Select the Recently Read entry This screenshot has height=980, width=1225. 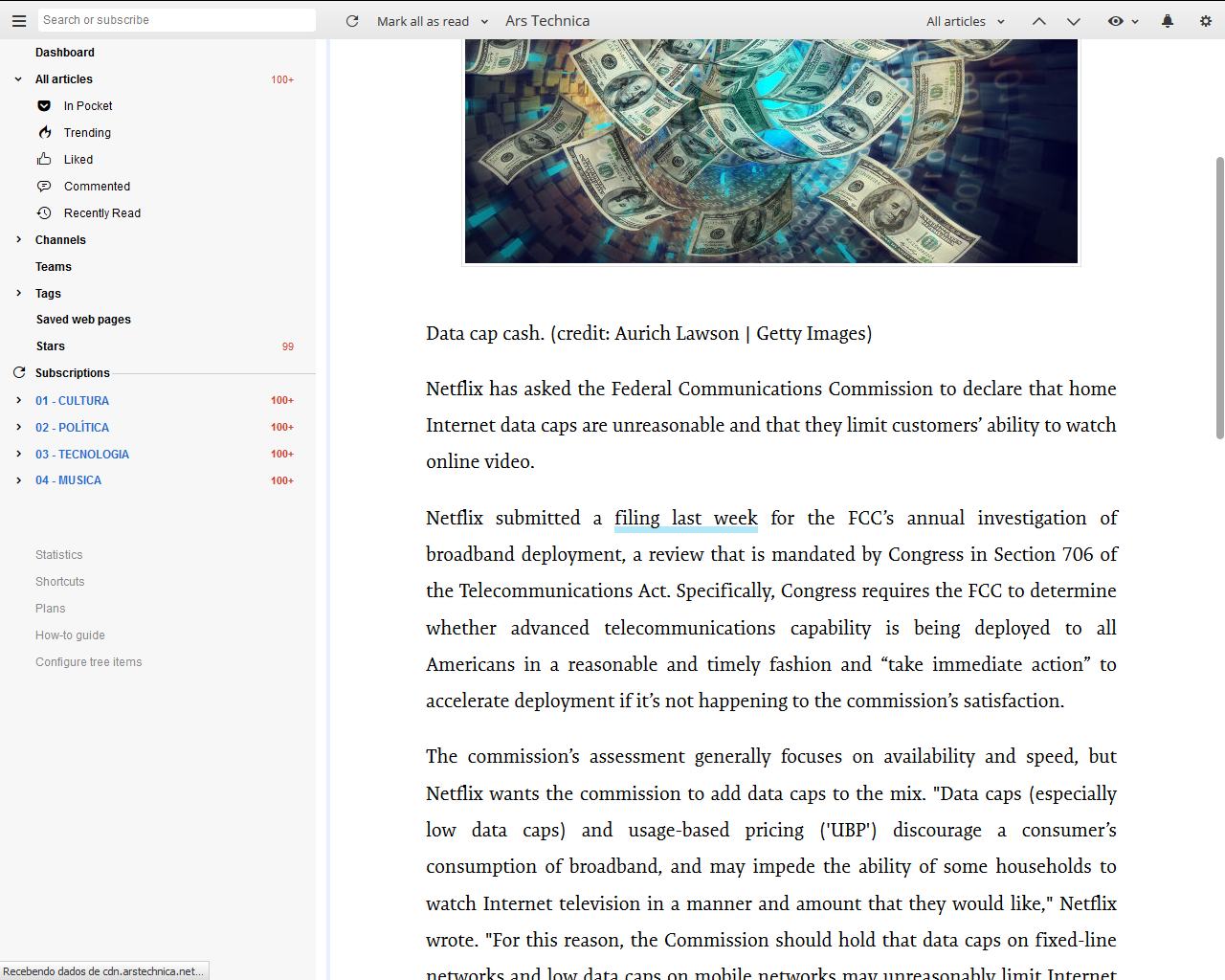102,213
